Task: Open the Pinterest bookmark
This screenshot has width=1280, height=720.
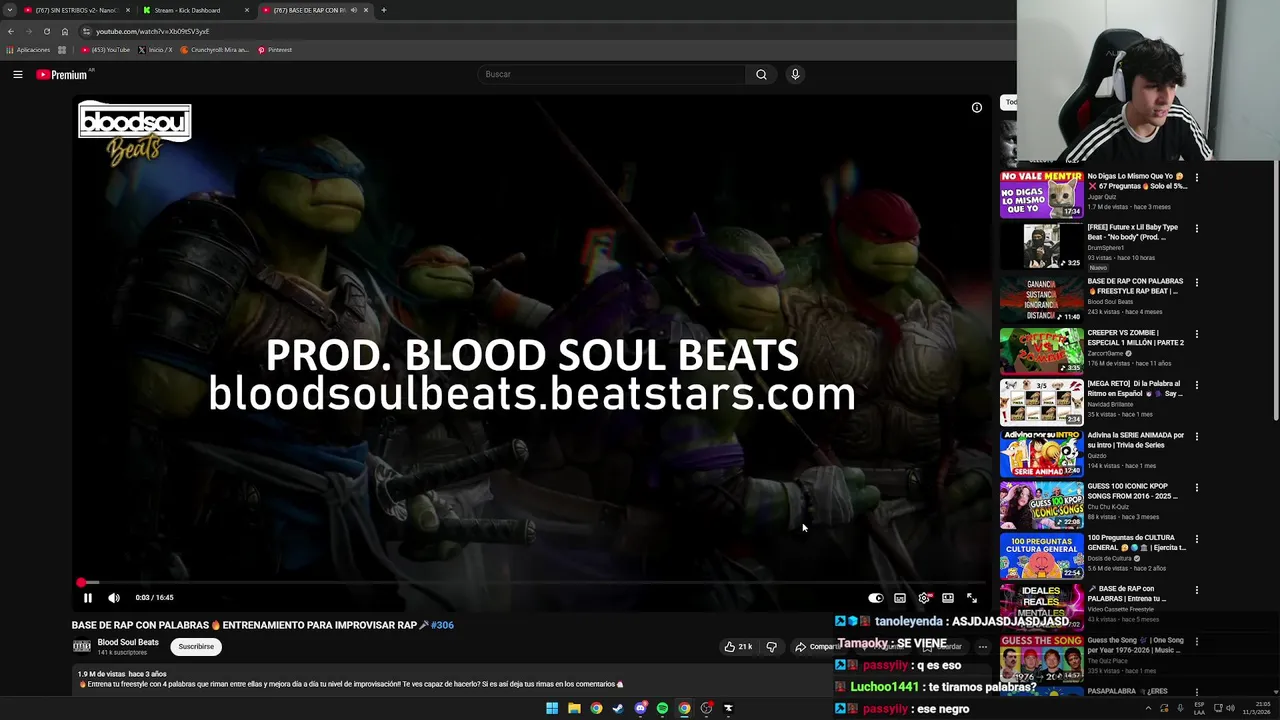Action: tap(275, 50)
